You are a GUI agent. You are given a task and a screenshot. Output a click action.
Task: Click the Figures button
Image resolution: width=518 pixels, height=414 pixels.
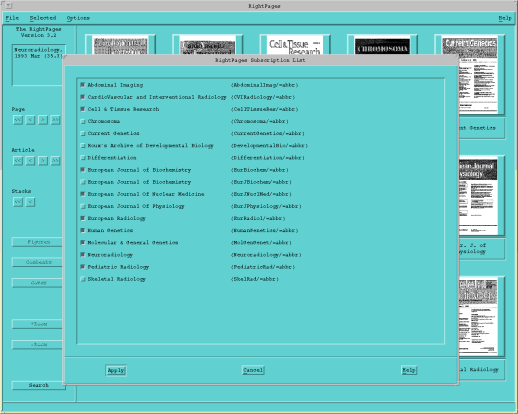(37, 242)
